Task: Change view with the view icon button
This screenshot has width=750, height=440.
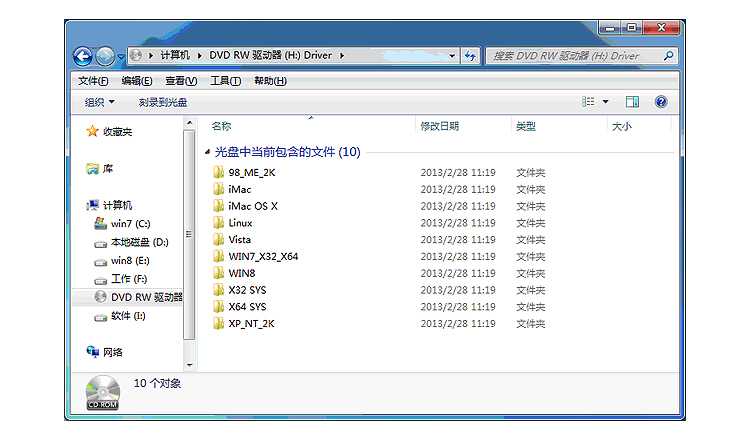Action: click(588, 101)
